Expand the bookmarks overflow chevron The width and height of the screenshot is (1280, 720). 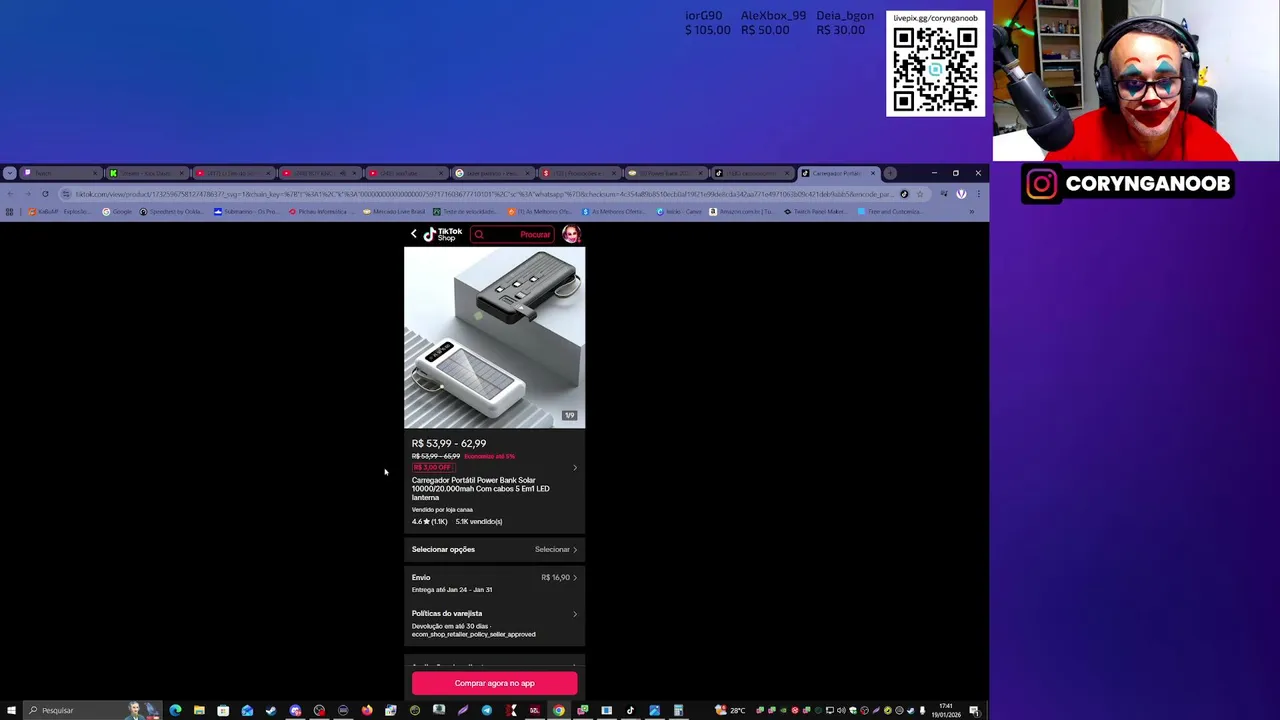[x=971, y=212]
